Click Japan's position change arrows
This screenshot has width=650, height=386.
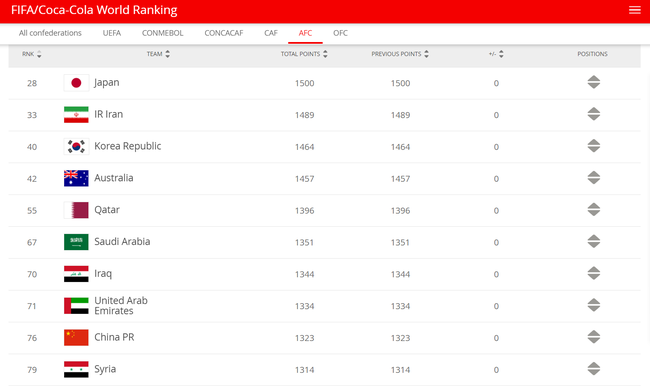594,82
